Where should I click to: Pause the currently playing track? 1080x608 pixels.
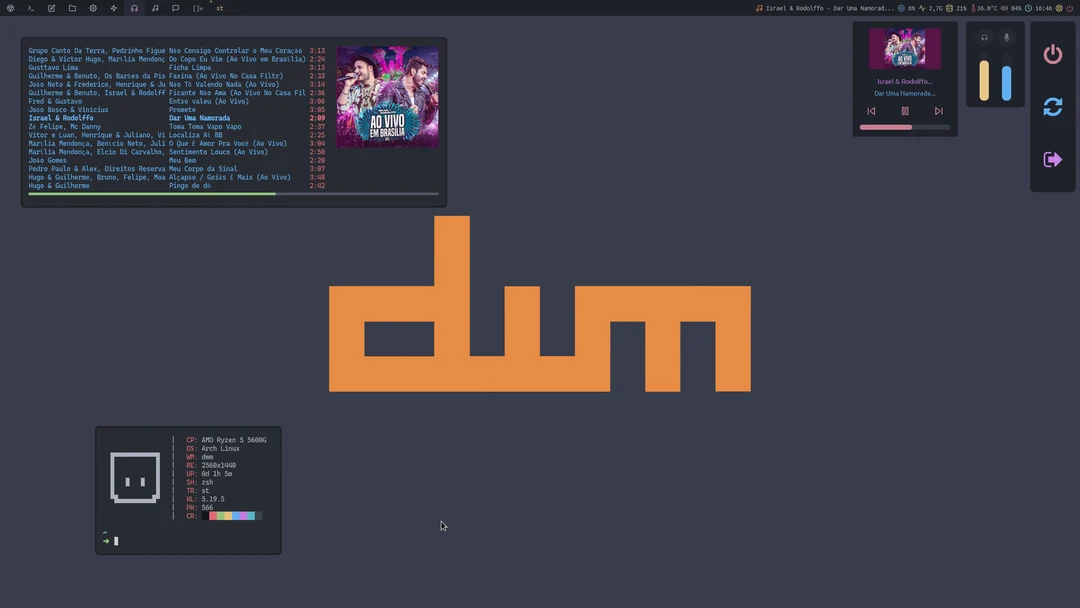(904, 111)
